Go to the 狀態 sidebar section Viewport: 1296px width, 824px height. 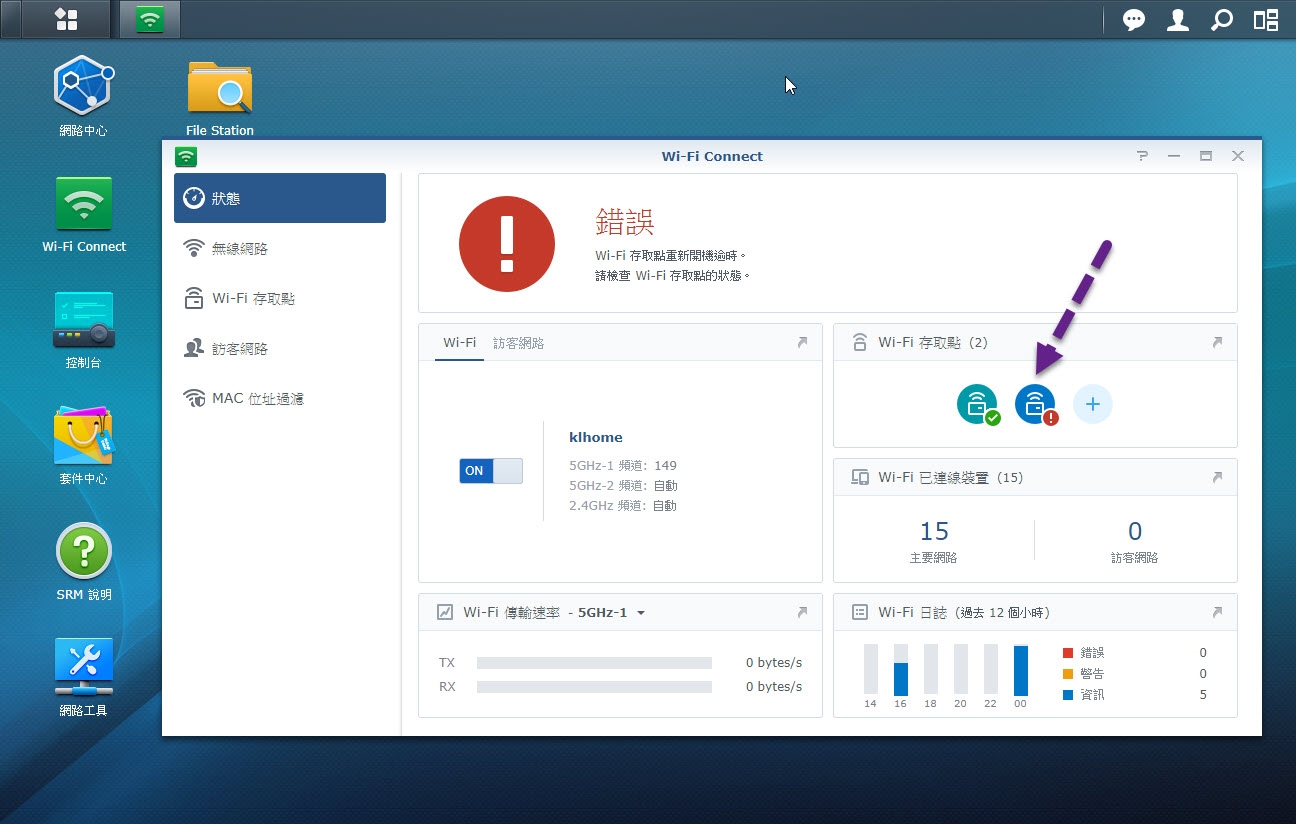280,198
